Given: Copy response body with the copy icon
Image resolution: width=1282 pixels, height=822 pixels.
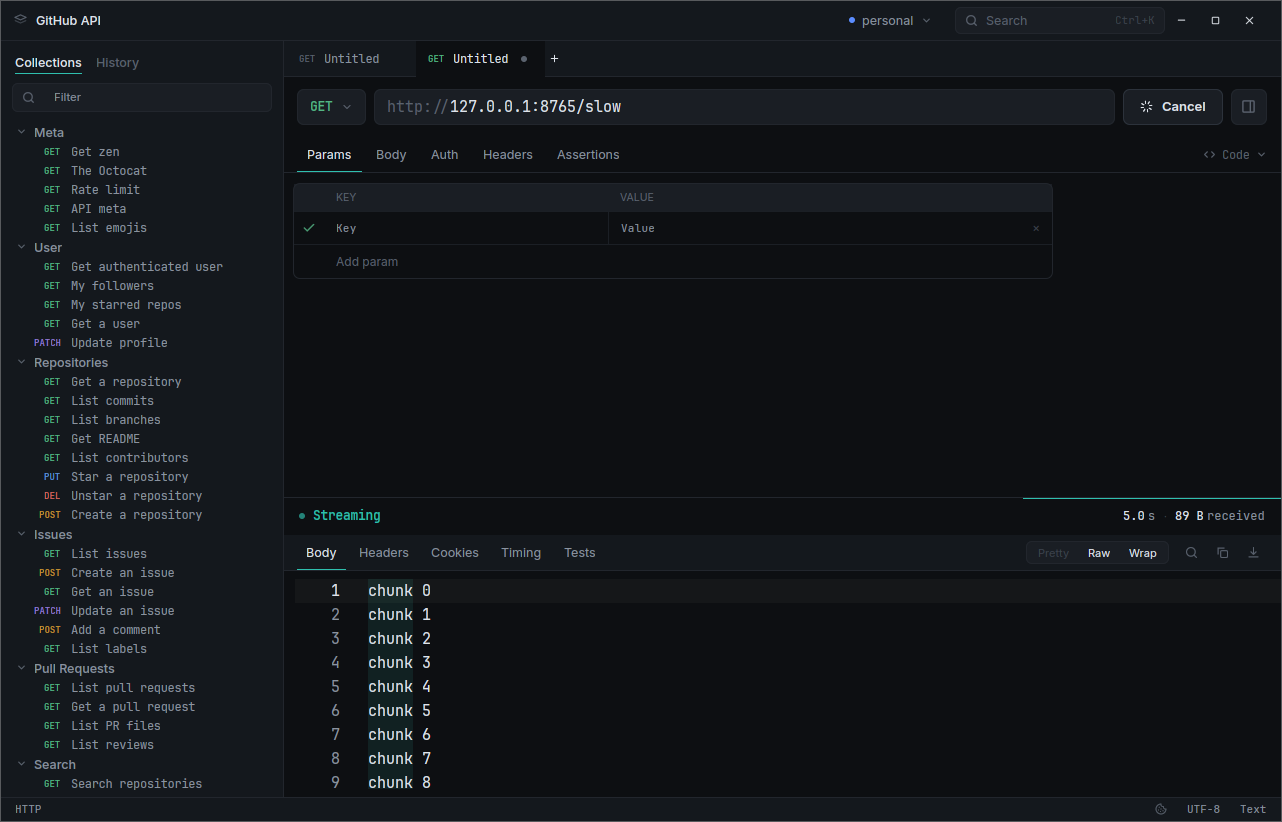Looking at the screenshot, I should click(x=1222, y=553).
